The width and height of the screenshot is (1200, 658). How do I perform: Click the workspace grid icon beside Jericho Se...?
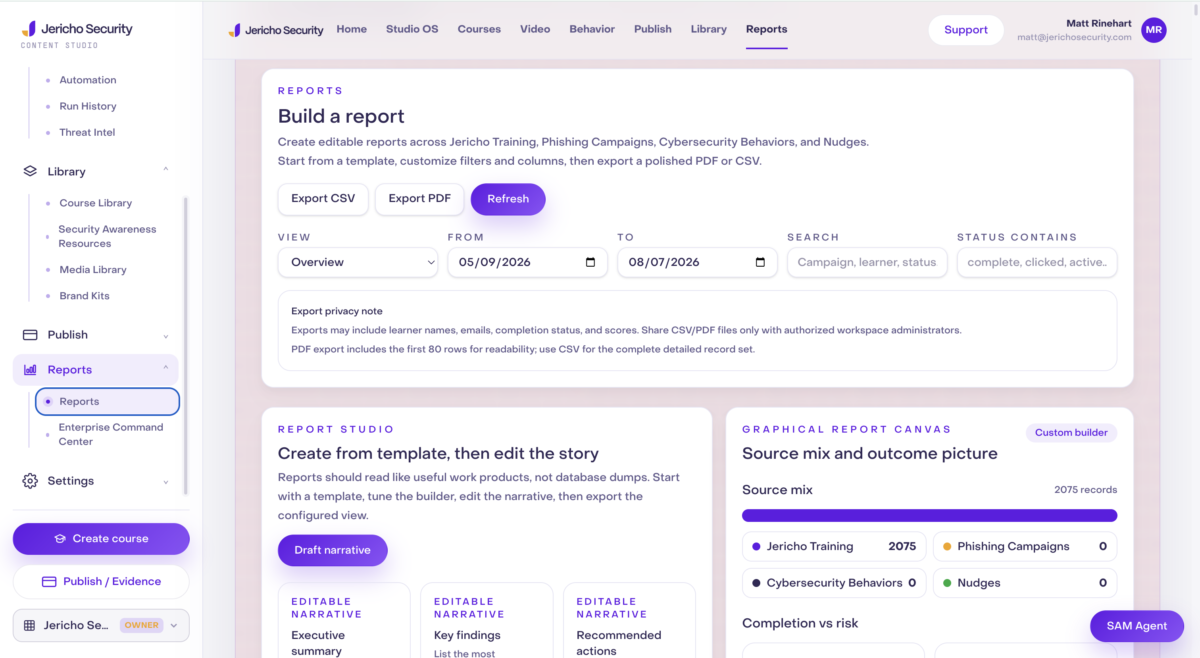[x=29, y=625]
